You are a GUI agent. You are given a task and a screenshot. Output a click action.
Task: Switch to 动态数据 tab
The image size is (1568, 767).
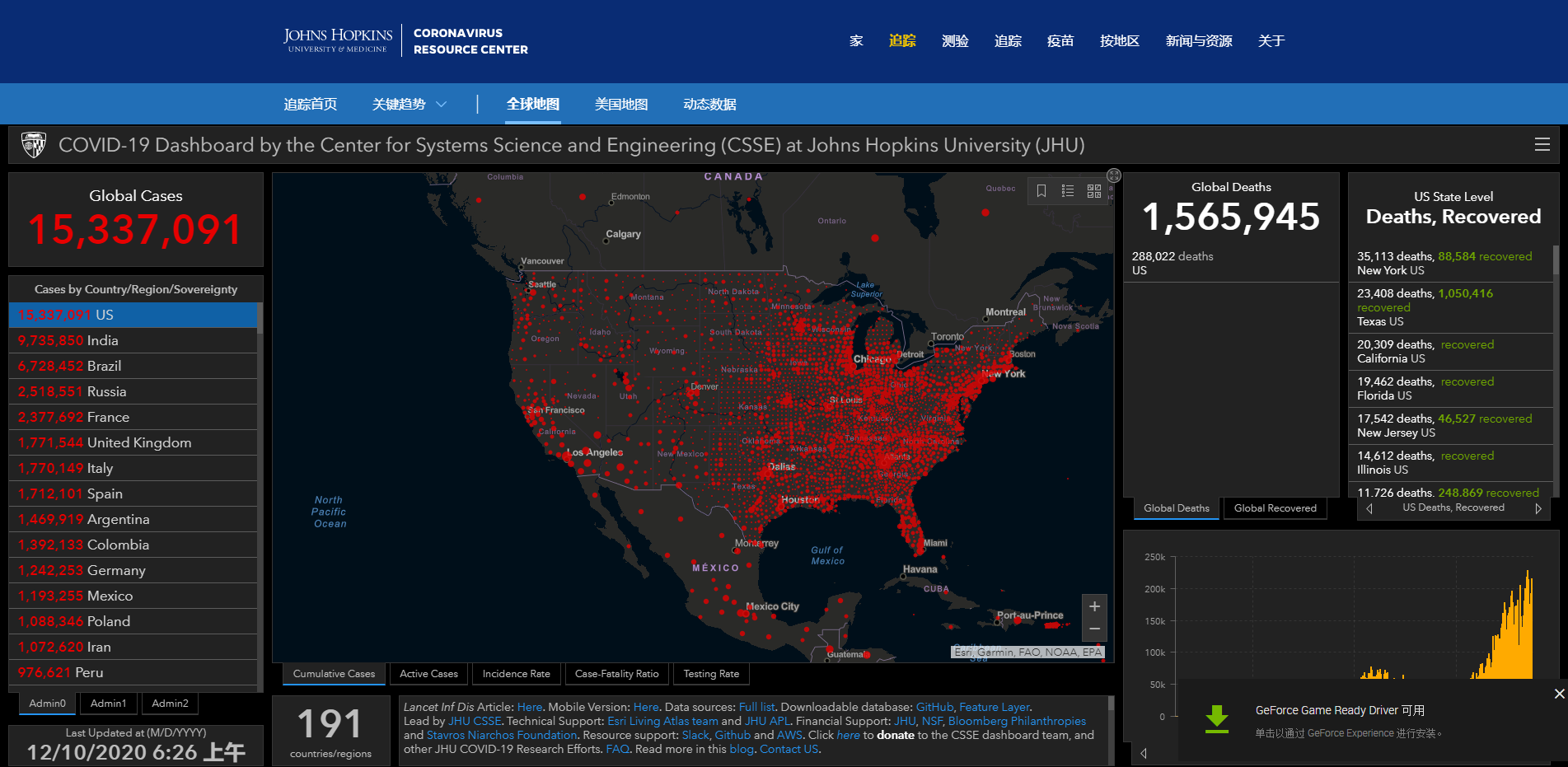709,105
